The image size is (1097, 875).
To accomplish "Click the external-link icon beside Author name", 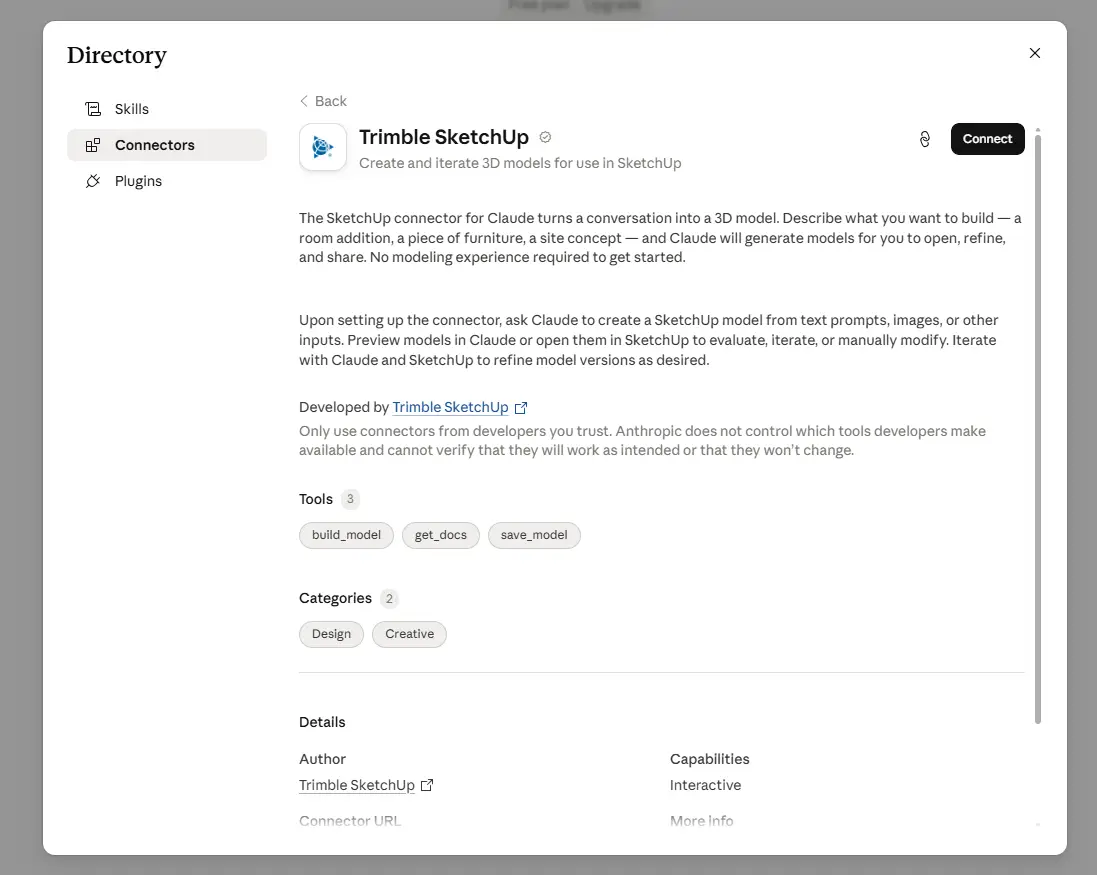I will pos(427,785).
